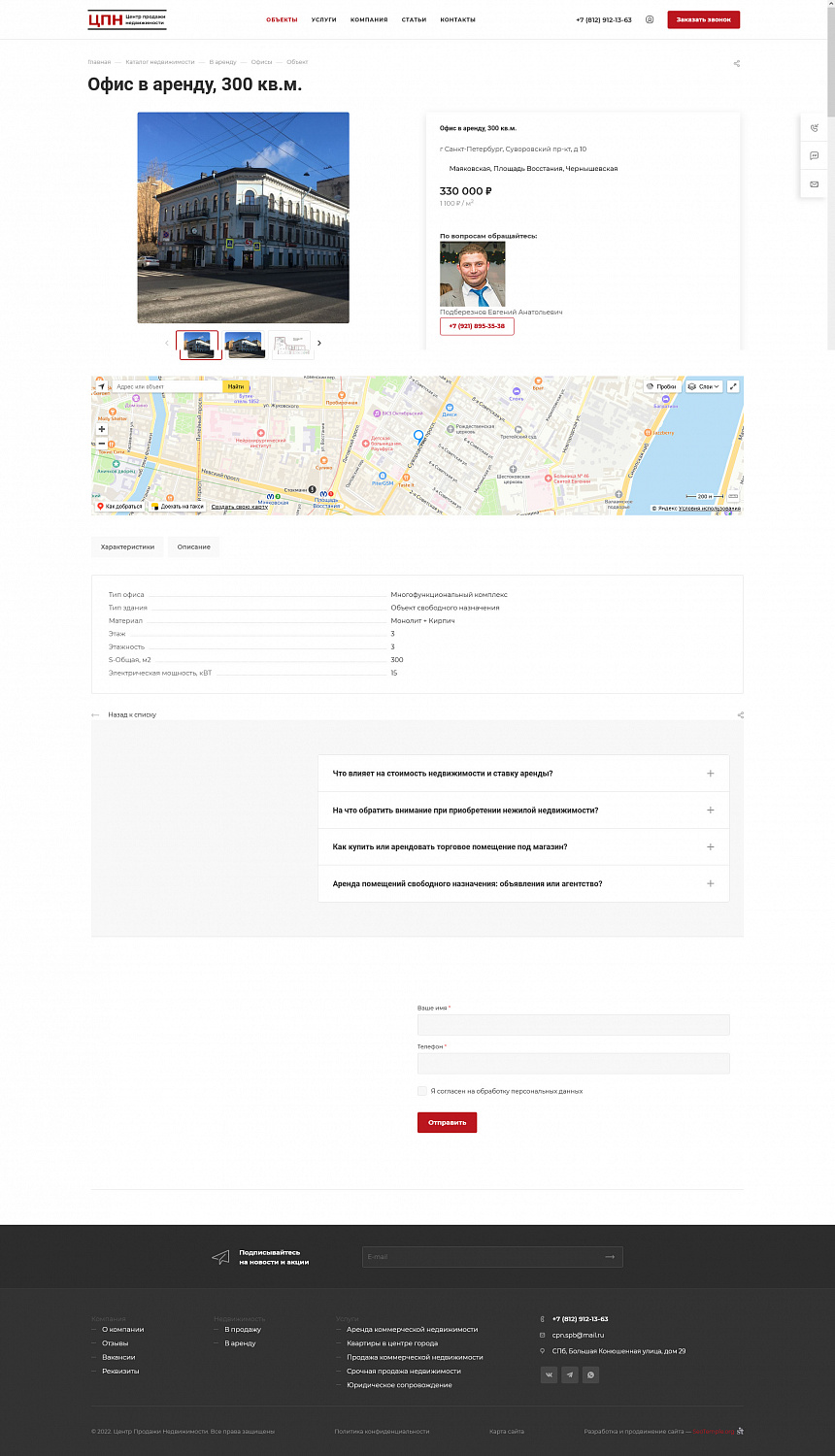
Task: Click share icon beside Назад к списку
Action: coord(740,715)
